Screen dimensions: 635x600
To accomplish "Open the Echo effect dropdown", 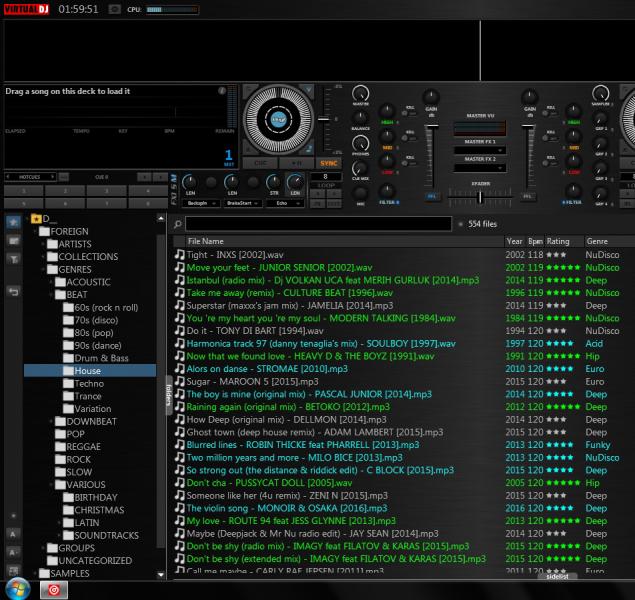I will [284, 203].
